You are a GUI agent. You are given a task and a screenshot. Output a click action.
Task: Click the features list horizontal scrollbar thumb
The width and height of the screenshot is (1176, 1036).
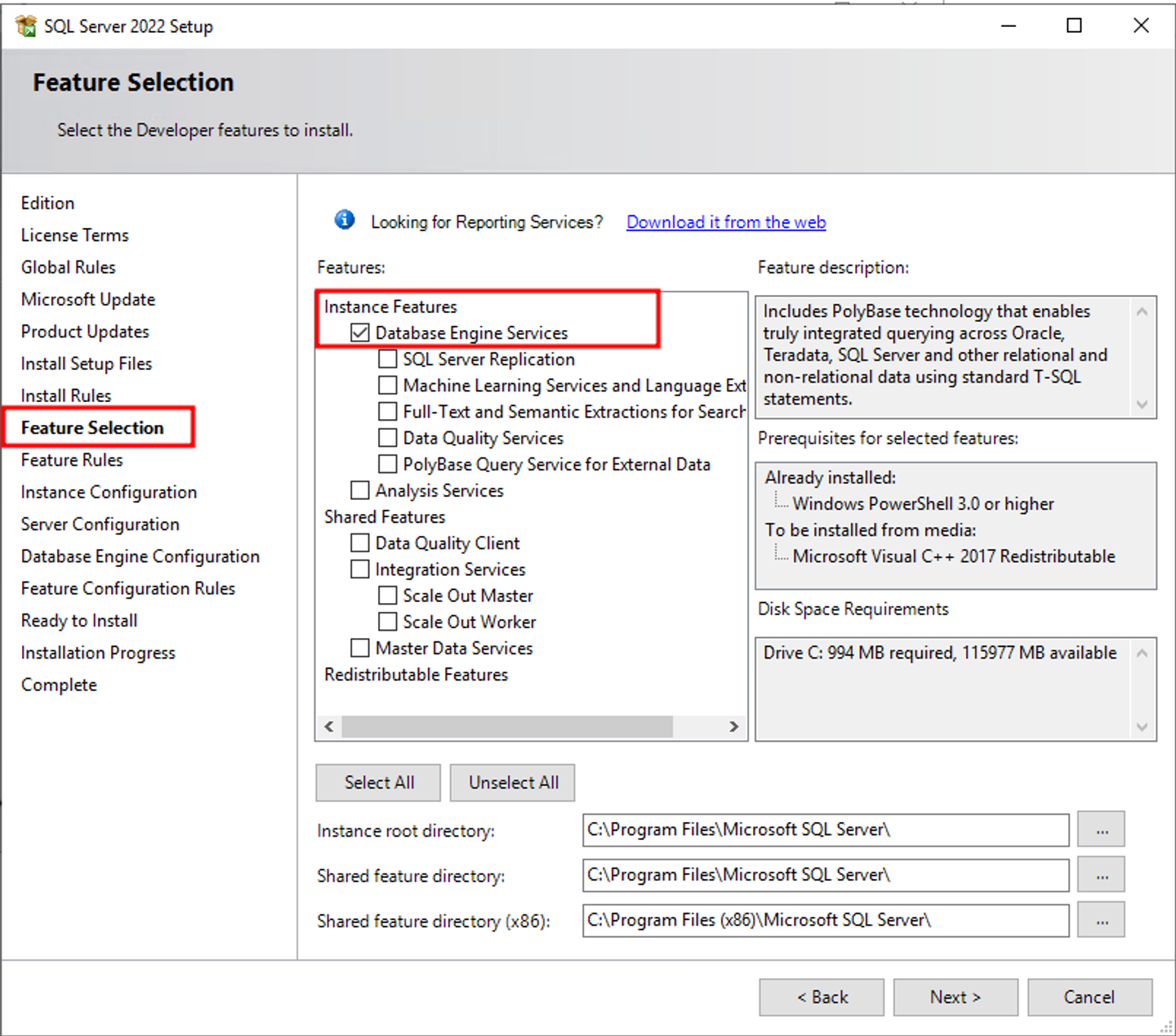coord(507,726)
